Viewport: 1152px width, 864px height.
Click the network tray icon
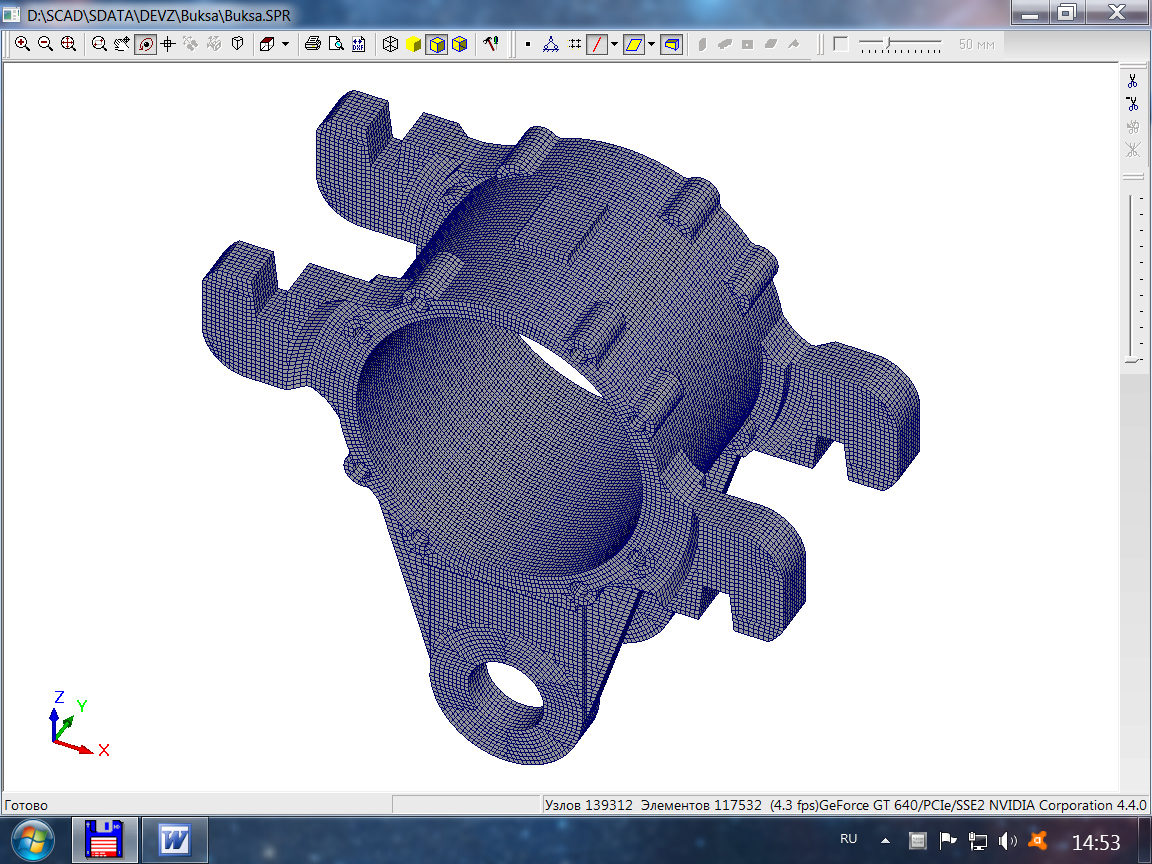[x=978, y=840]
